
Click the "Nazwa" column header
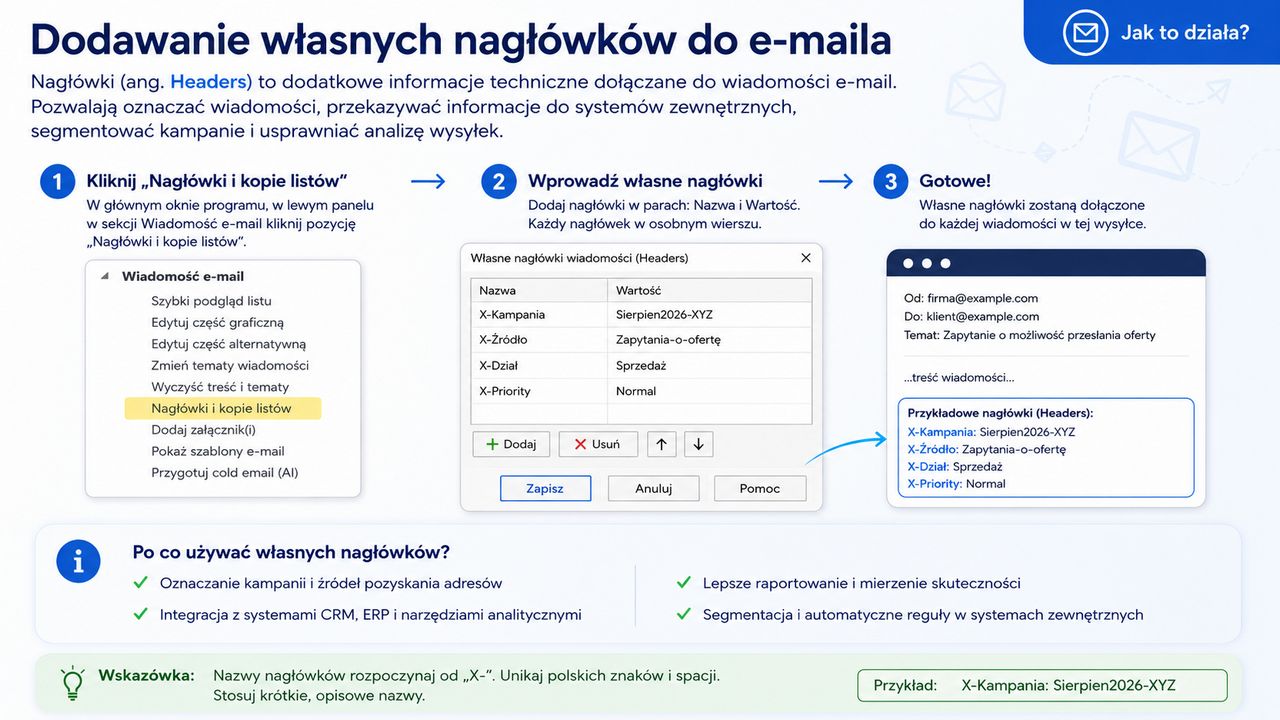click(x=539, y=290)
